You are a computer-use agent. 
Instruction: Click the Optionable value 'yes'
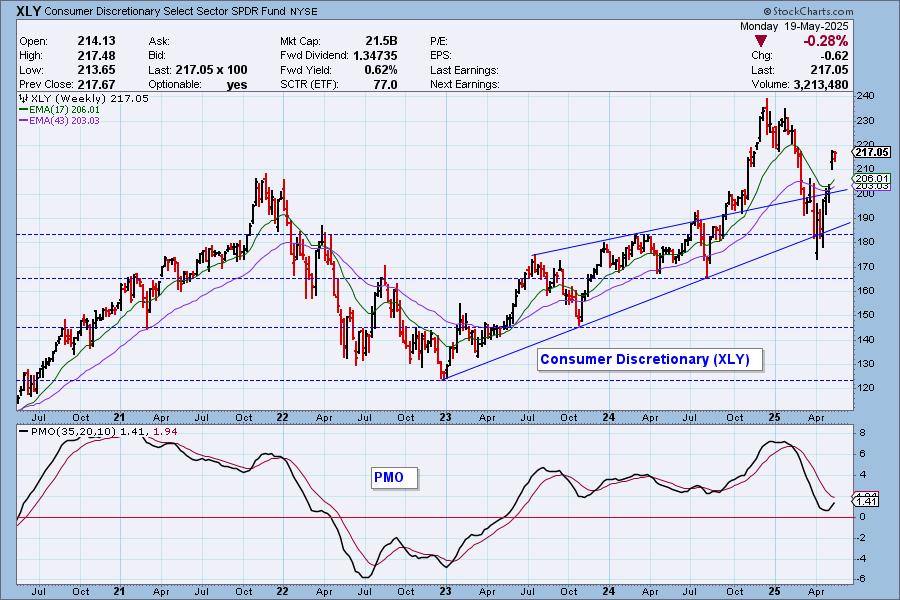click(x=236, y=85)
